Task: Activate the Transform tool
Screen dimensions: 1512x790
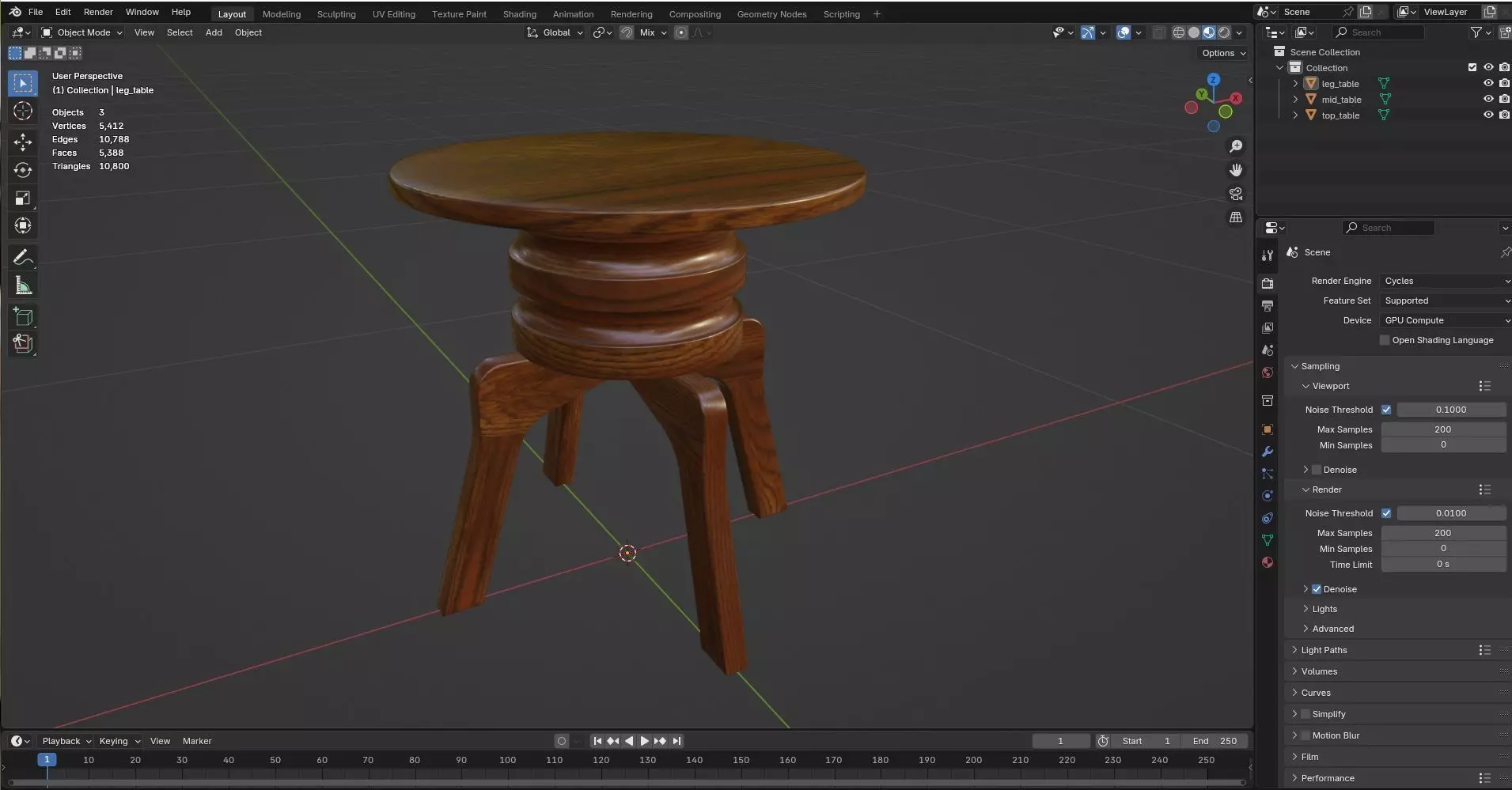Action: click(23, 226)
